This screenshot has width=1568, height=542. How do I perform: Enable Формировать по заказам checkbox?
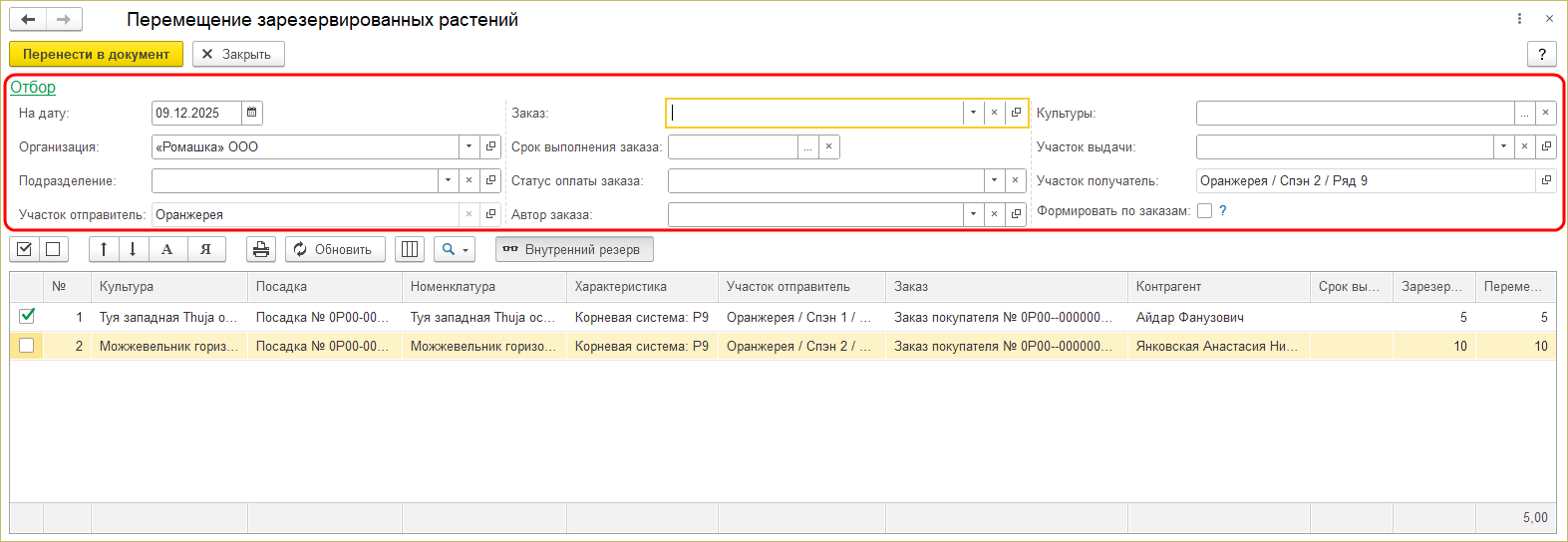(1204, 210)
